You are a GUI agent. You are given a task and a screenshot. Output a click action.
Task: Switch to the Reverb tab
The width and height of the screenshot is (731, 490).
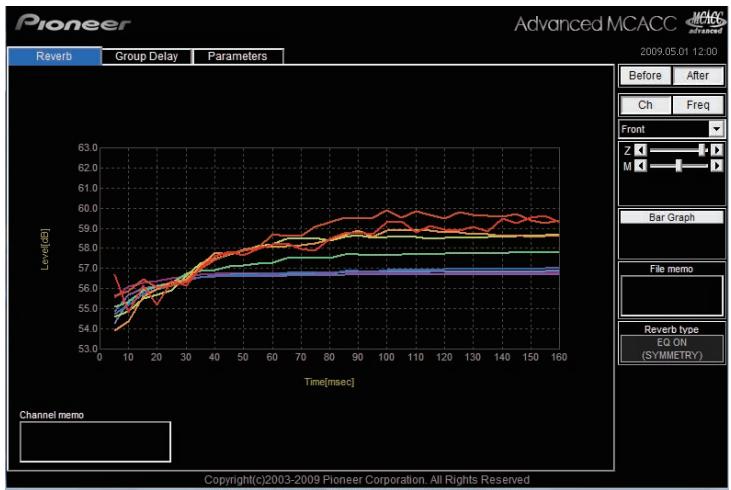click(54, 56)
